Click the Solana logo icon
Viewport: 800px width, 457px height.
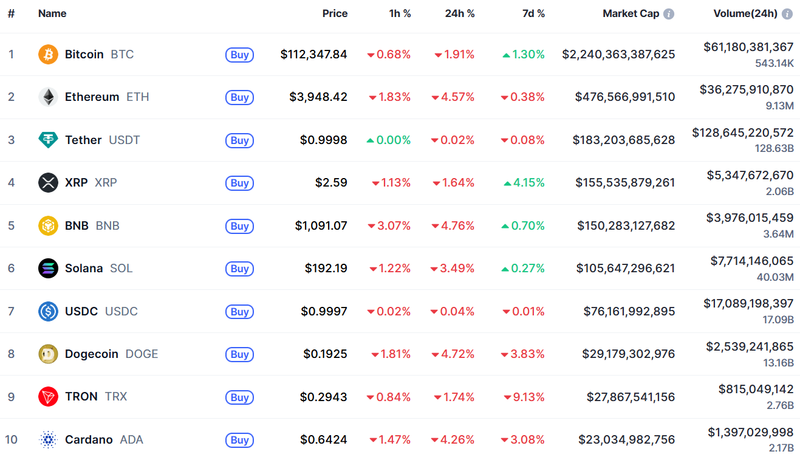[x=47, y=268]
